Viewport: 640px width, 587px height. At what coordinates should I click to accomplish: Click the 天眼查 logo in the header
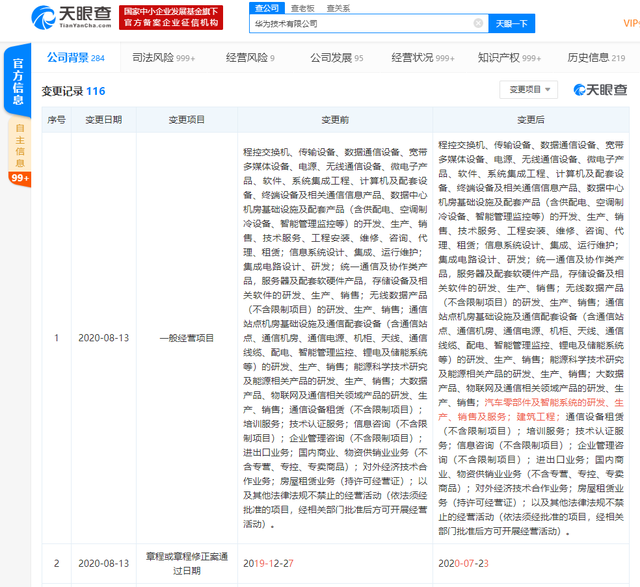60,16
